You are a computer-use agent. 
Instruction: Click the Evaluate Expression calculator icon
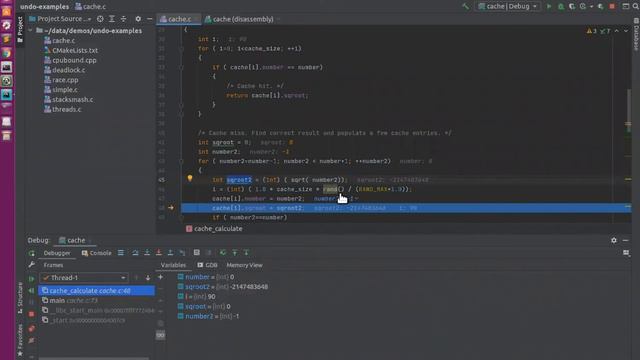(197, 253)
